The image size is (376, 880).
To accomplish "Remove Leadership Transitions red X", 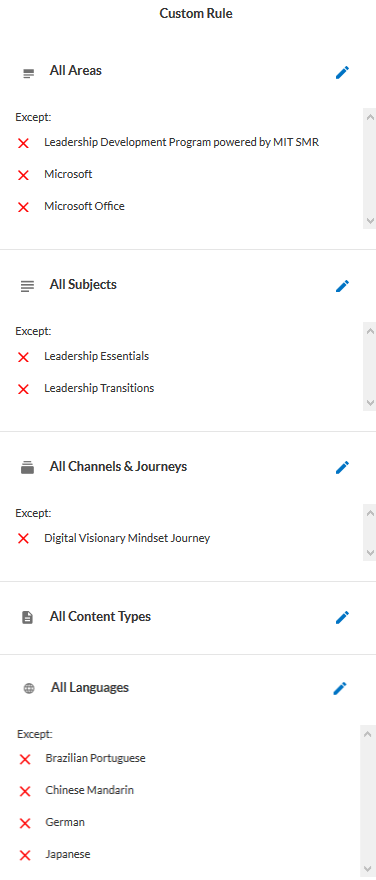I will (x=24, y=389).
